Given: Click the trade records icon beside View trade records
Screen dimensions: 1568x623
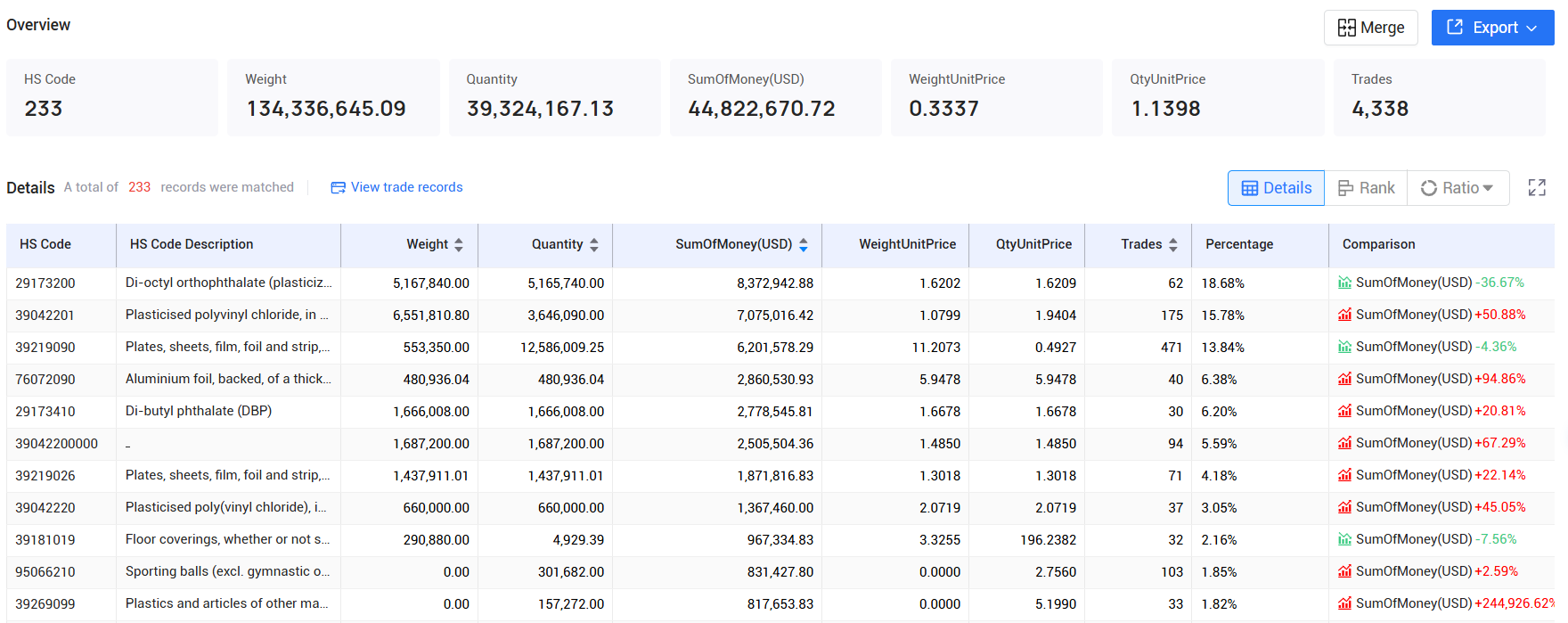Looking at the screenshot, I should [338, 188].
